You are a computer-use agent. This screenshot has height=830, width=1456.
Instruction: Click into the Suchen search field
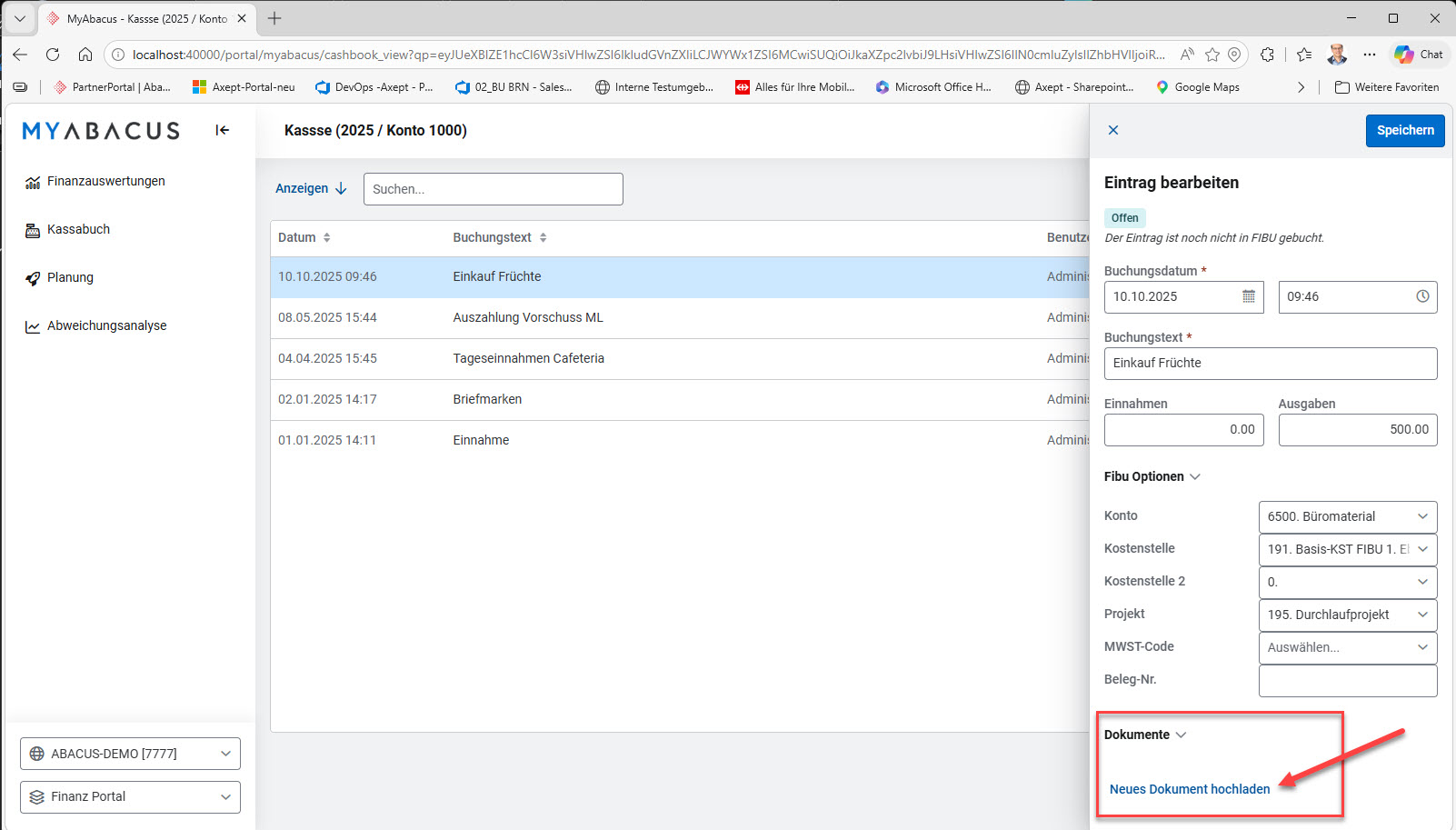494,189
